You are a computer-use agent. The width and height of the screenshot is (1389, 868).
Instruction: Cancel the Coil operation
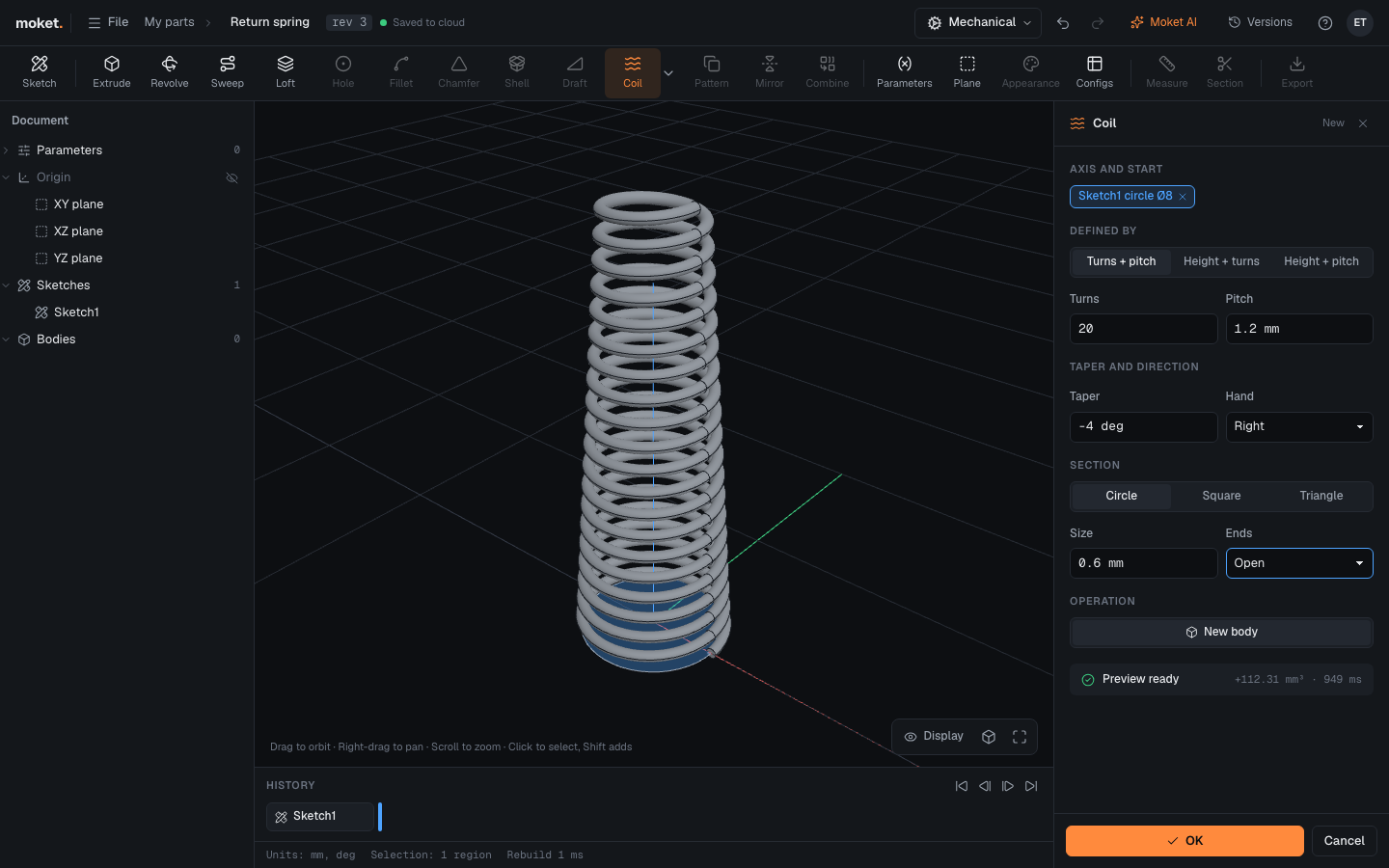[x=1344, y=841]
